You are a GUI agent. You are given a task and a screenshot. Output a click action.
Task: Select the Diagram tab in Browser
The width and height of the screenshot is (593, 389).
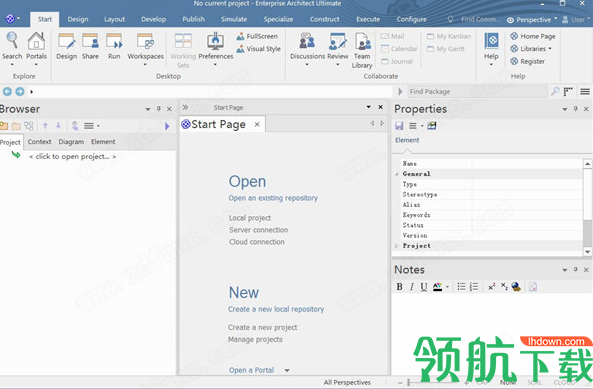click(71, 142)
